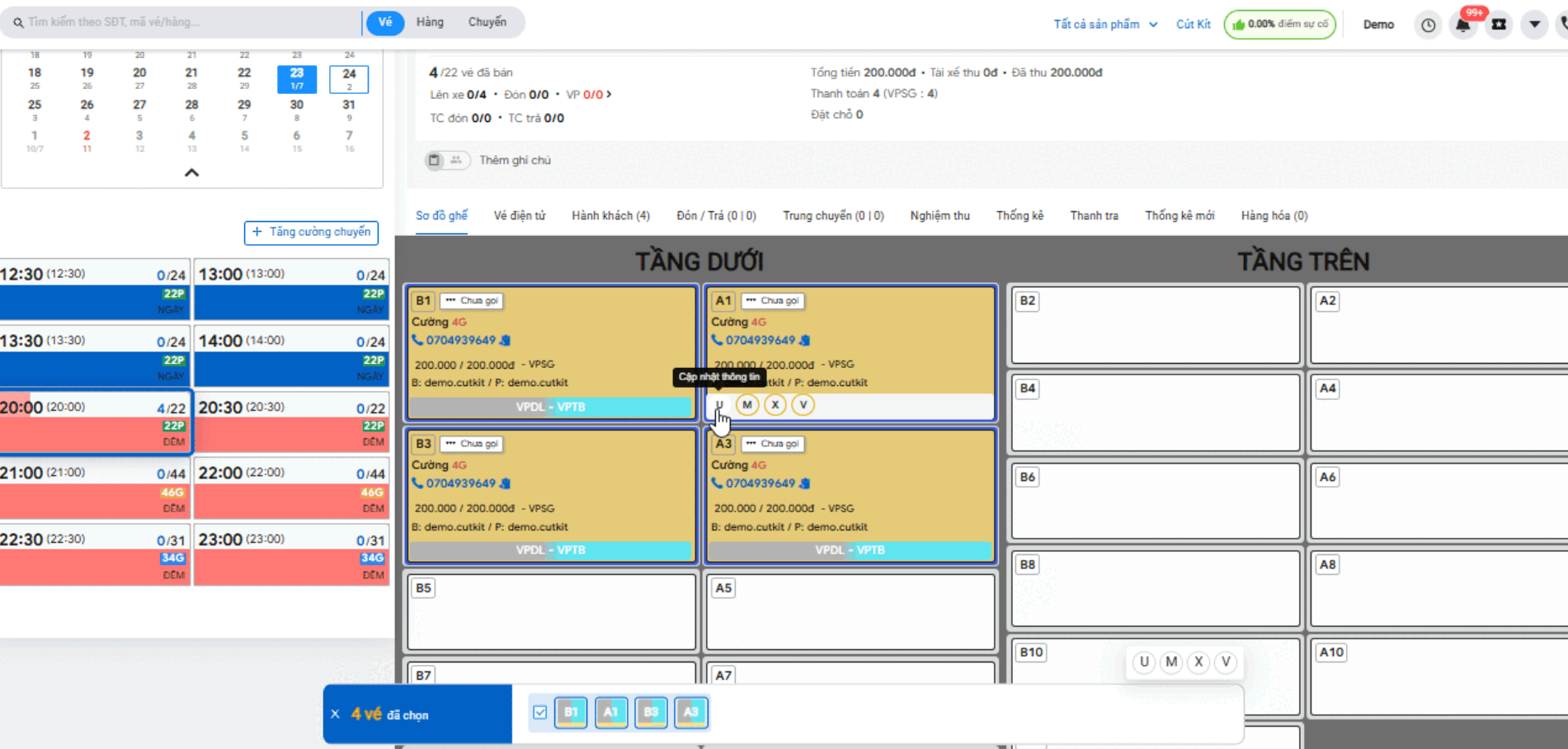1568x749 pixels.
Task: Switch search mode to Chuyến
Action: [487, 22]
